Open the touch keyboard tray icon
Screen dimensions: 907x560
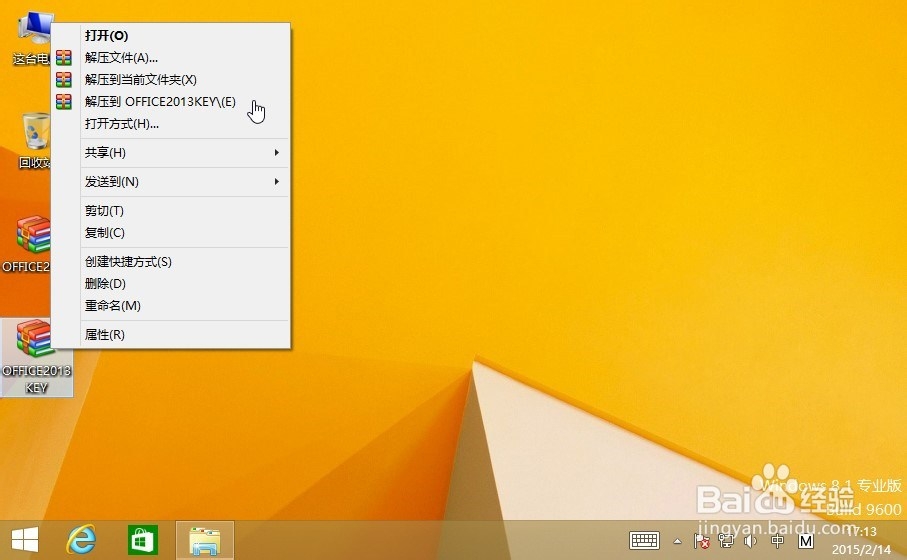pyautogui.click(x=644, y=541)
